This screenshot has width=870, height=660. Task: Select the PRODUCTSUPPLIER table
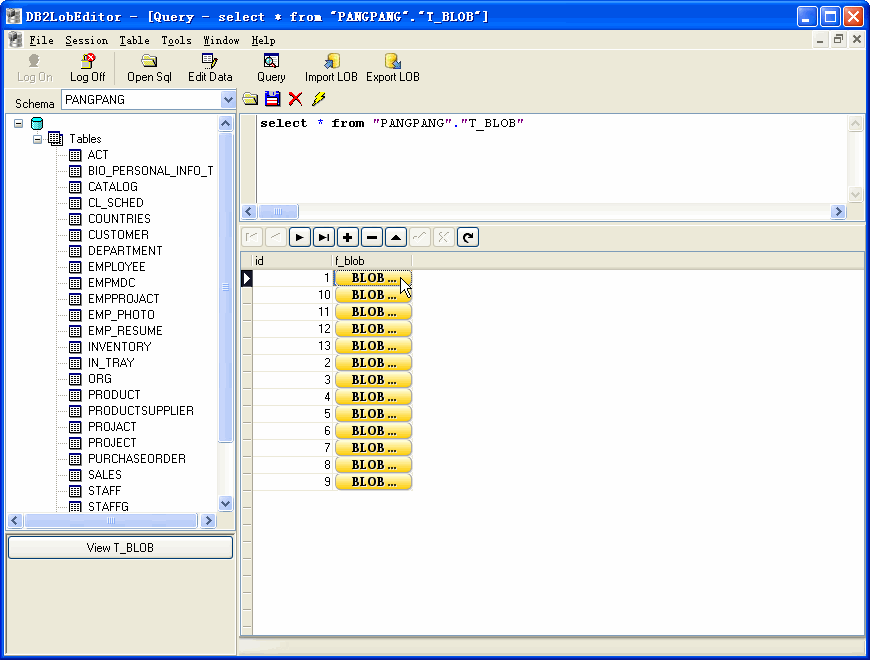[x=141, y=411]
